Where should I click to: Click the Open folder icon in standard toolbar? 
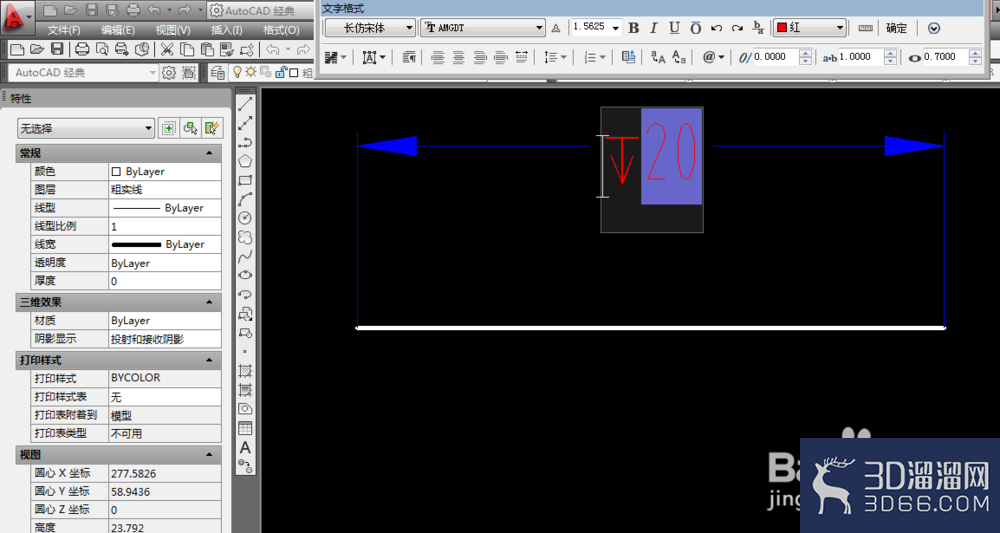point(37,49)
